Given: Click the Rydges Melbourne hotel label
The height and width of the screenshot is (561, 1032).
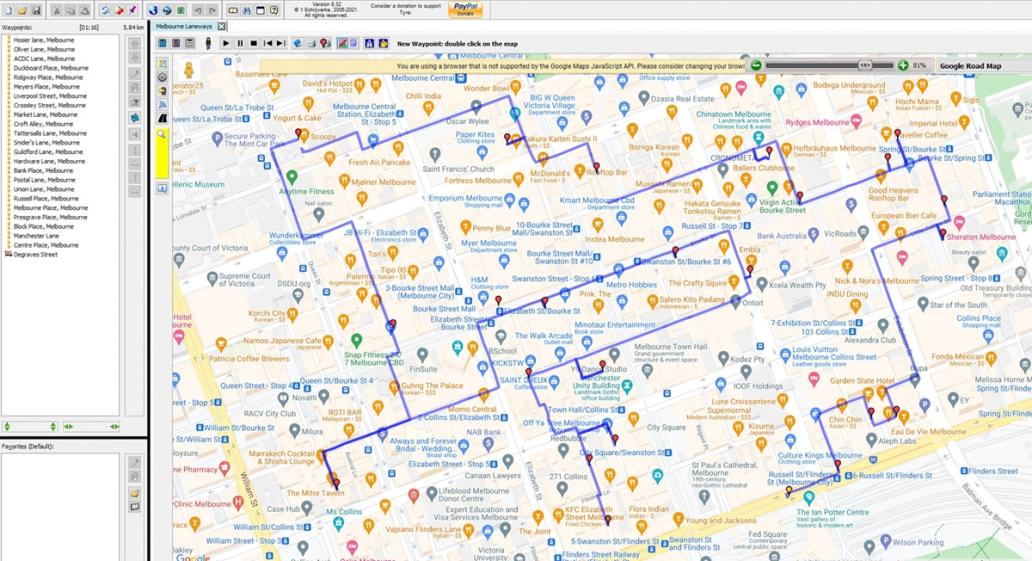Looking at the screenshot, I should (817, 122).
